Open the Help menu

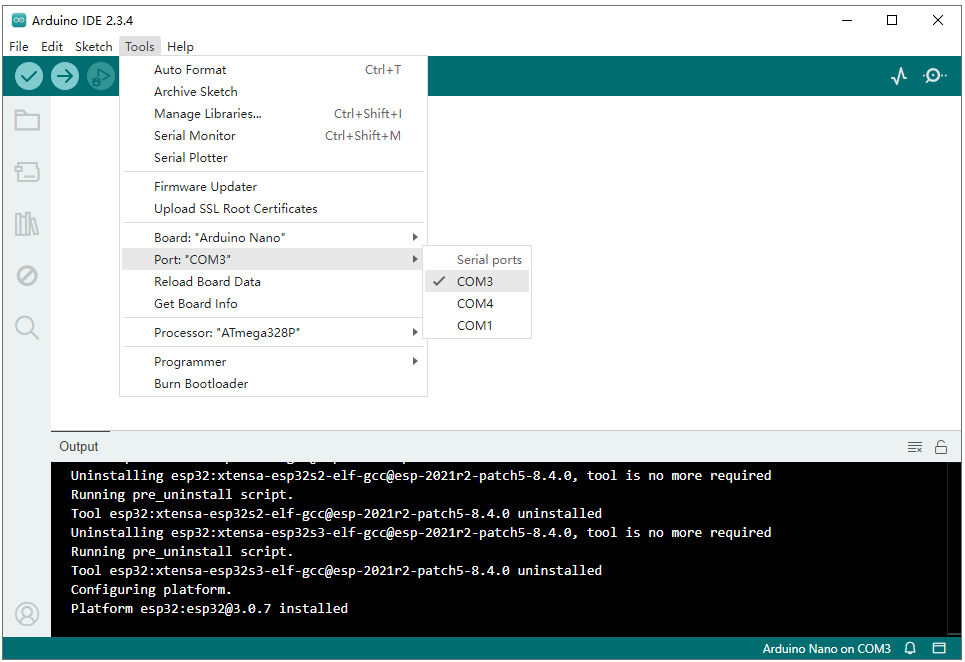180,46
